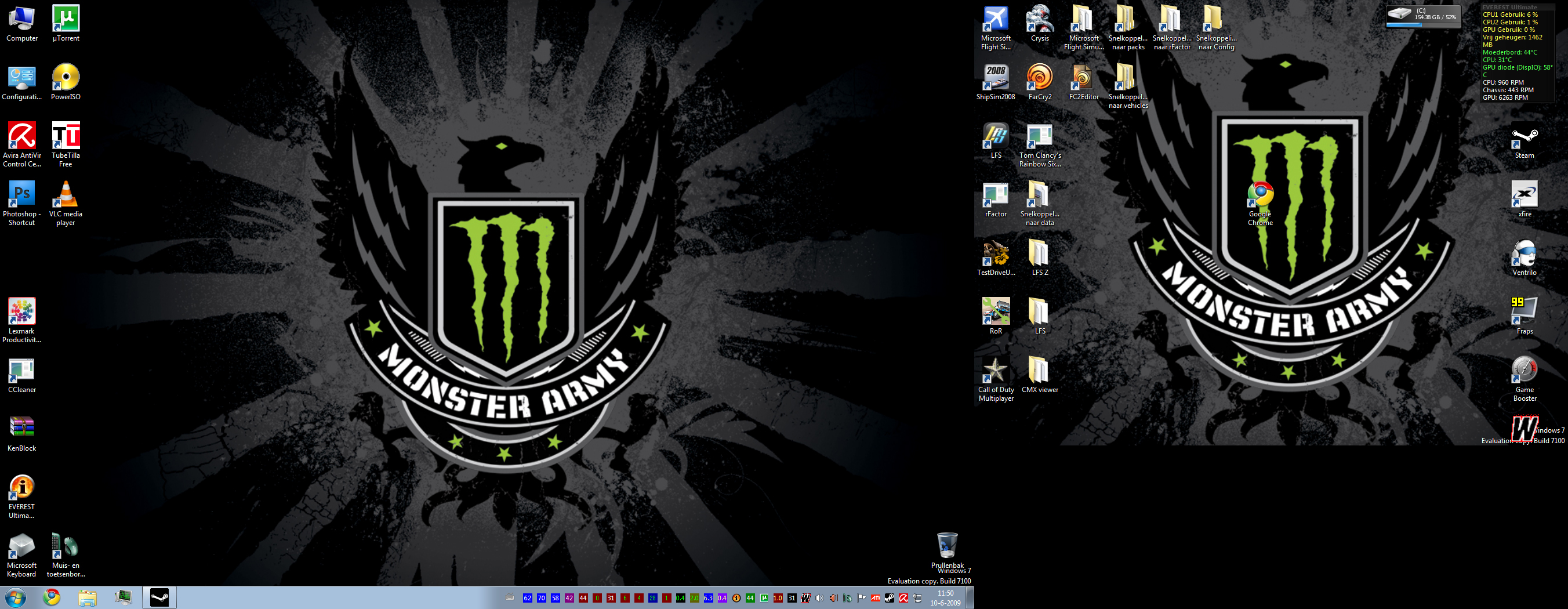1568x609 pixels.
Task: Open the Action Center flag tray icon
Action: pyautogui.click(x=861, y=598)
